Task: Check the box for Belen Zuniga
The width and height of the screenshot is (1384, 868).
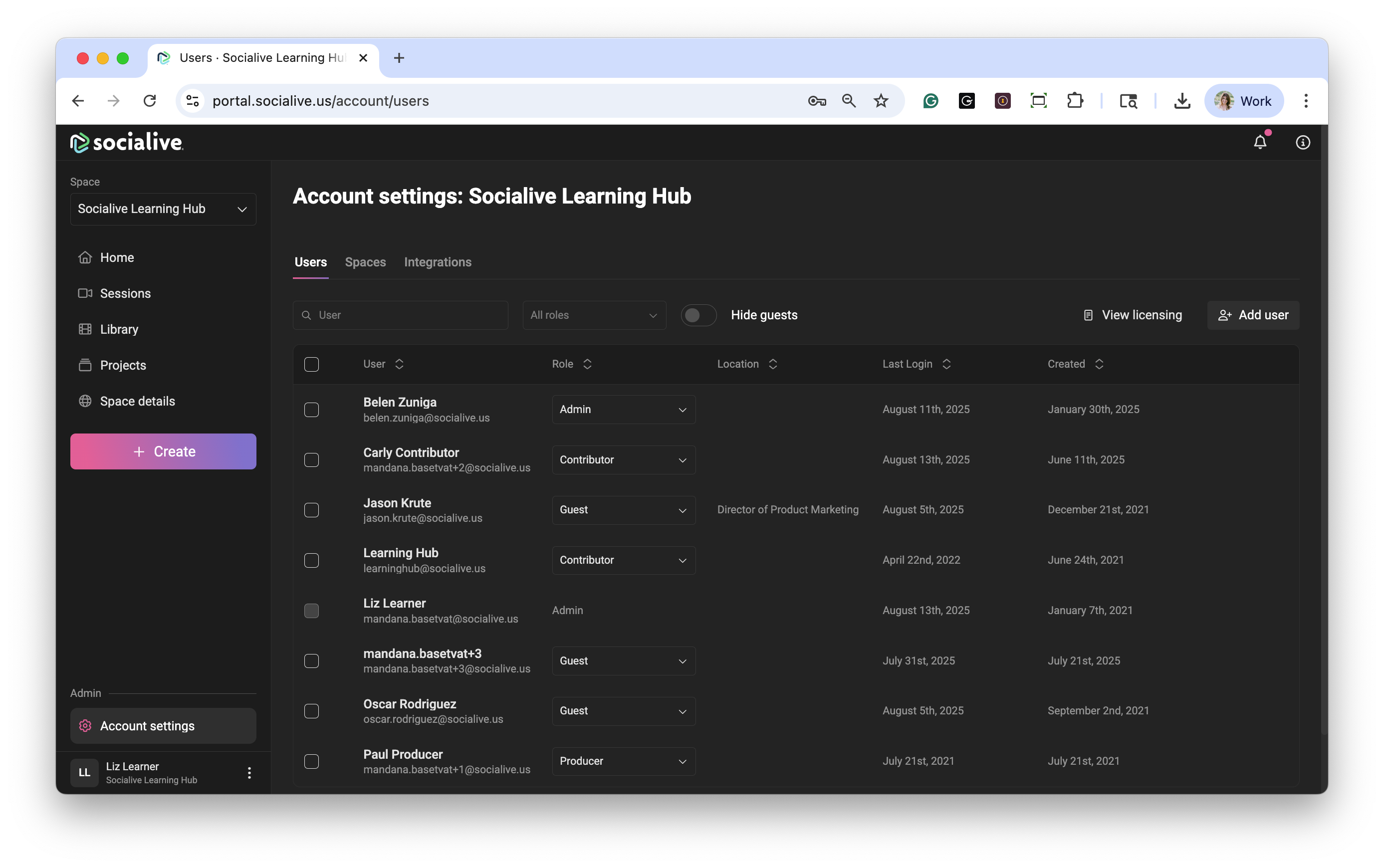Action: coord(311,410)
